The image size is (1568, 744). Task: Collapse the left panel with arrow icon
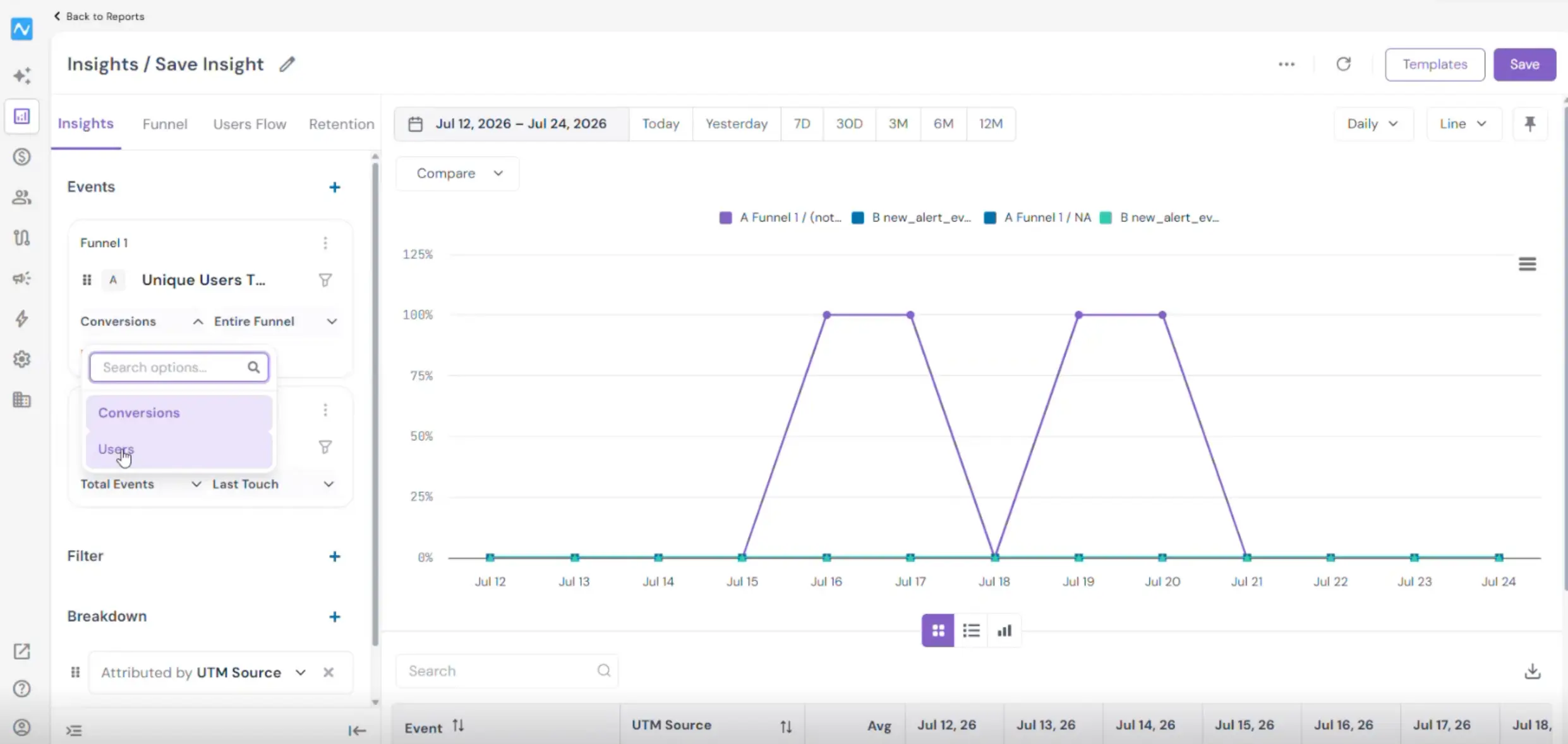(x=357, y=731)
